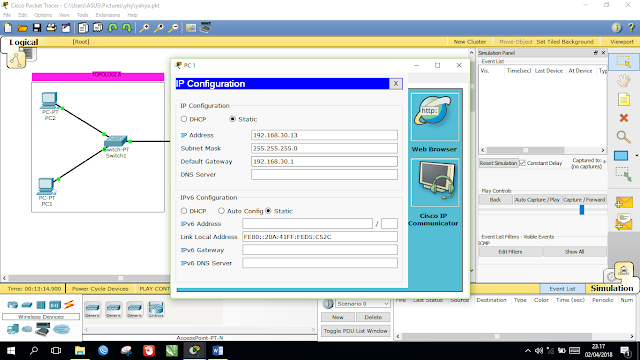
Task: Select Auto Config IPv6 radio button
Action: coord(221,211)
